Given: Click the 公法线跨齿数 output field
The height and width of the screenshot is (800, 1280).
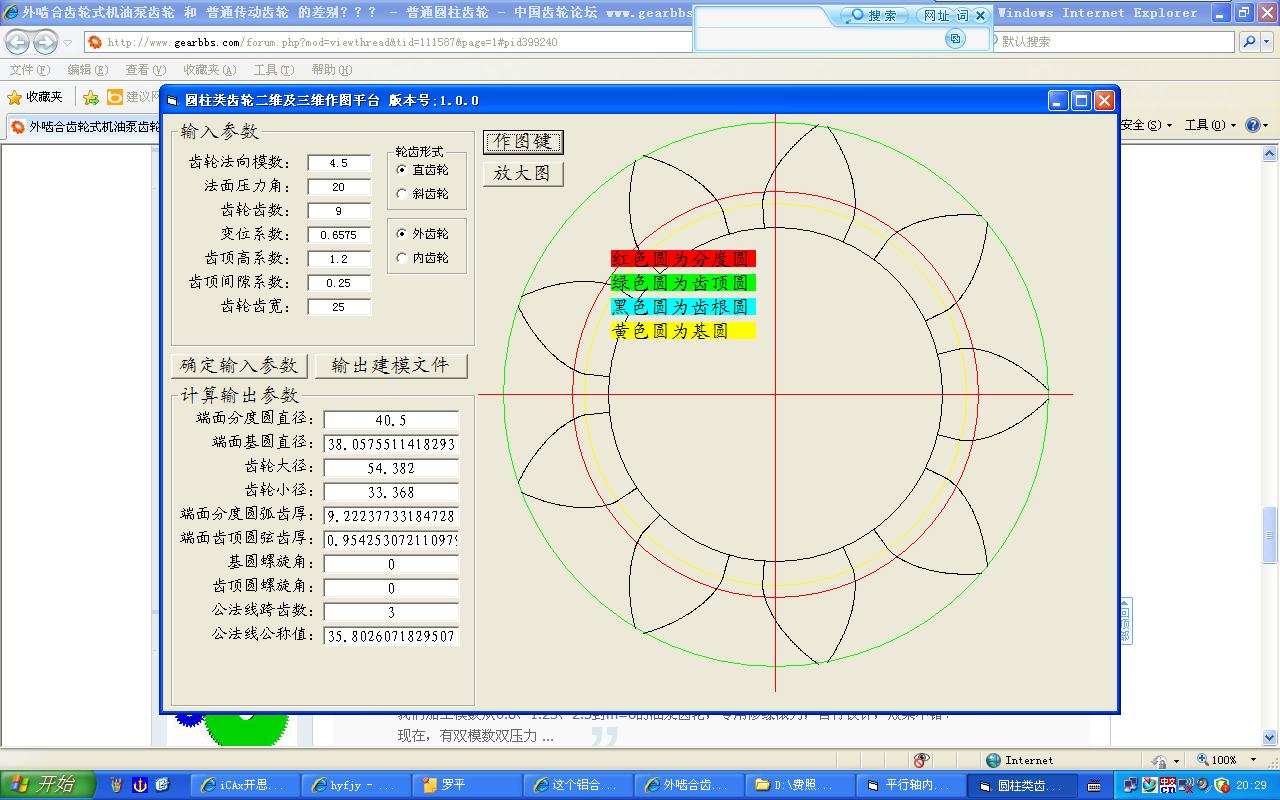Looking at the screenshot, I should (391, 612).
